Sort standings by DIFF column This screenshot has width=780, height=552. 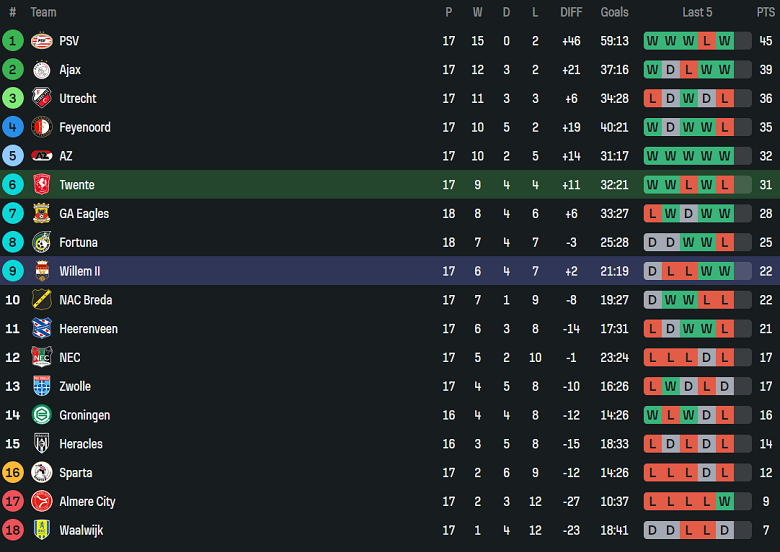click(x=571, y=12)
